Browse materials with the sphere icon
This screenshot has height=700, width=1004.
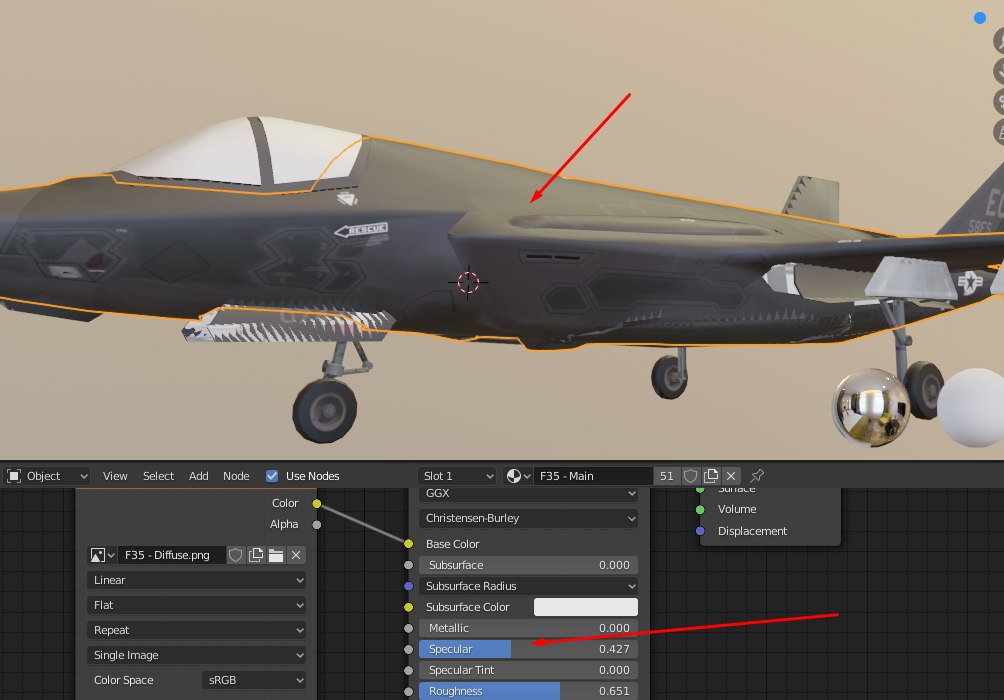click(518, 476)
